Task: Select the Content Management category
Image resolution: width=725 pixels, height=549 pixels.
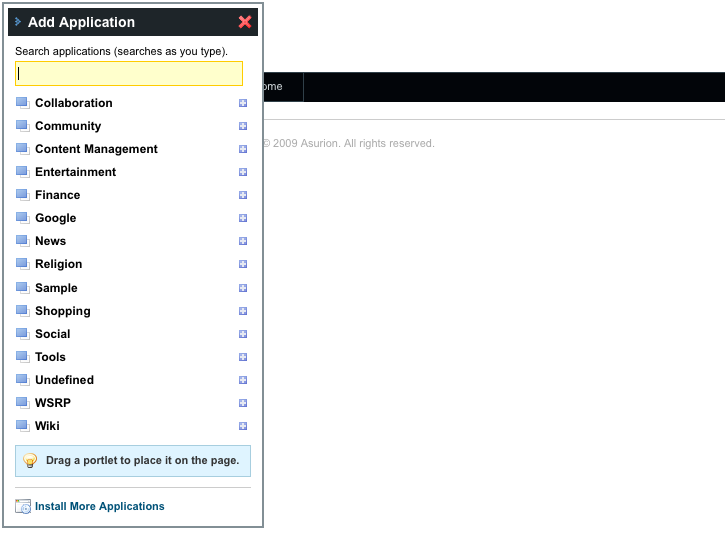Action: [96, 149]
